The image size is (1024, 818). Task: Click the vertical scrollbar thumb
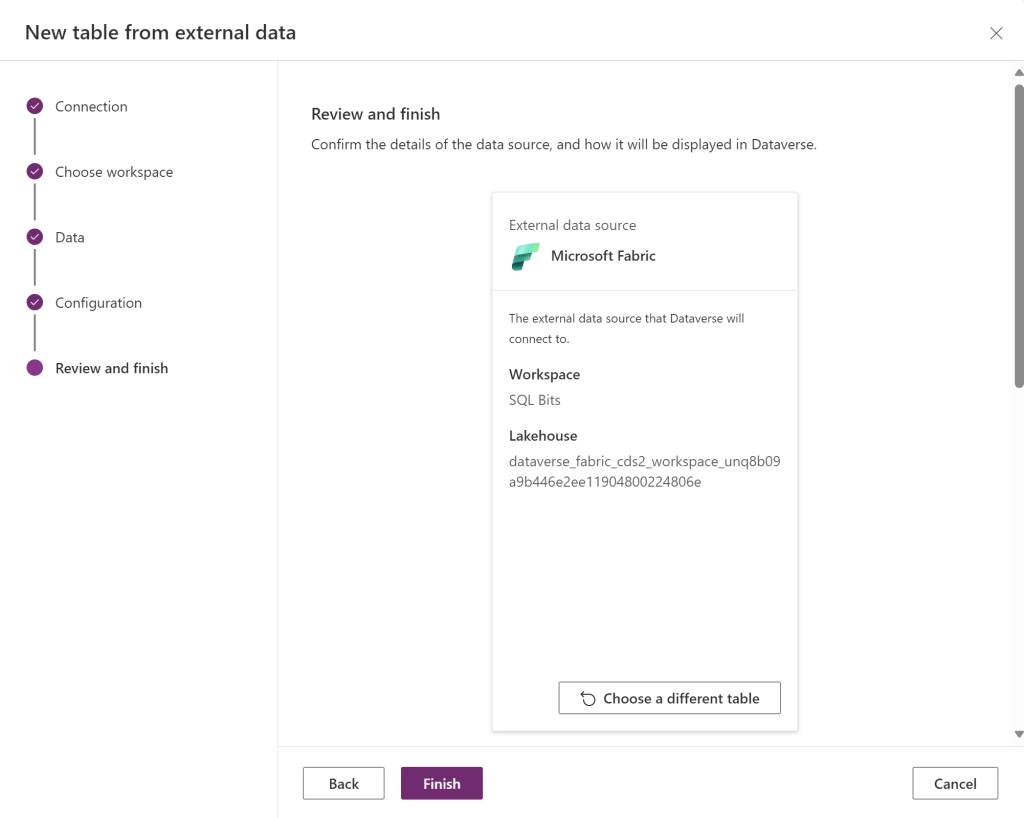(1018, 235)
